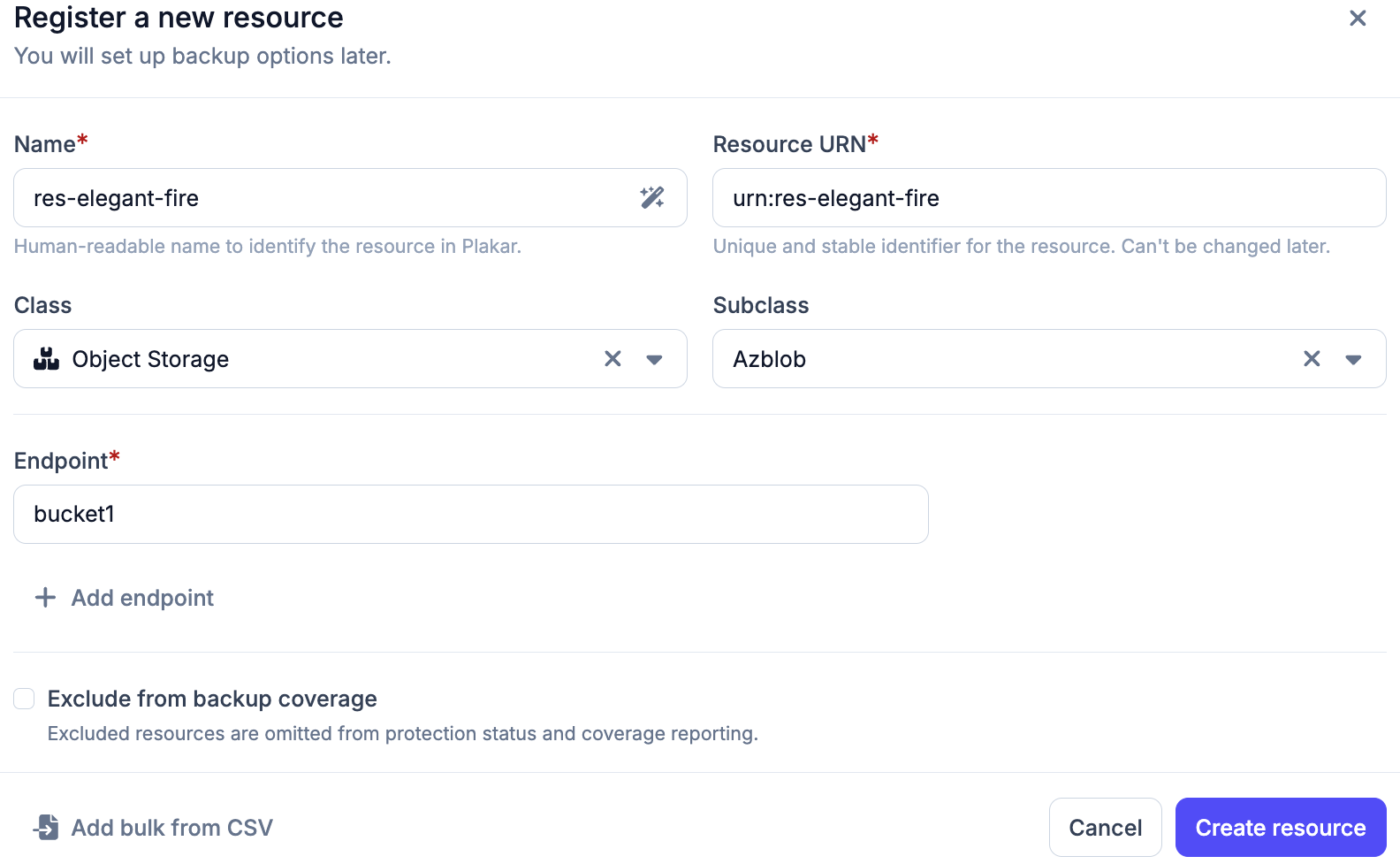Enable Exclude from backup coverage checkbox
The height and width of the screenshot is (864, 1400).
[24, 699]
